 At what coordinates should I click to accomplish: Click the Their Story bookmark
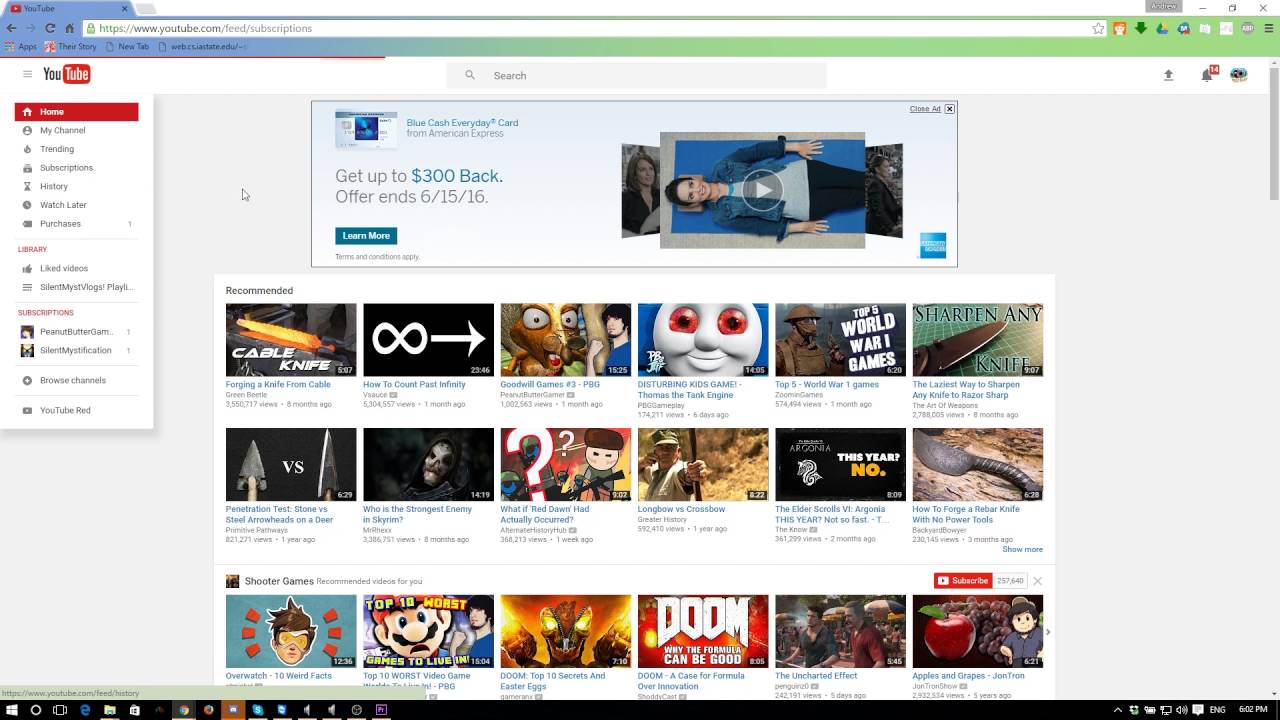pyautogui.click(x=70, y=46)
